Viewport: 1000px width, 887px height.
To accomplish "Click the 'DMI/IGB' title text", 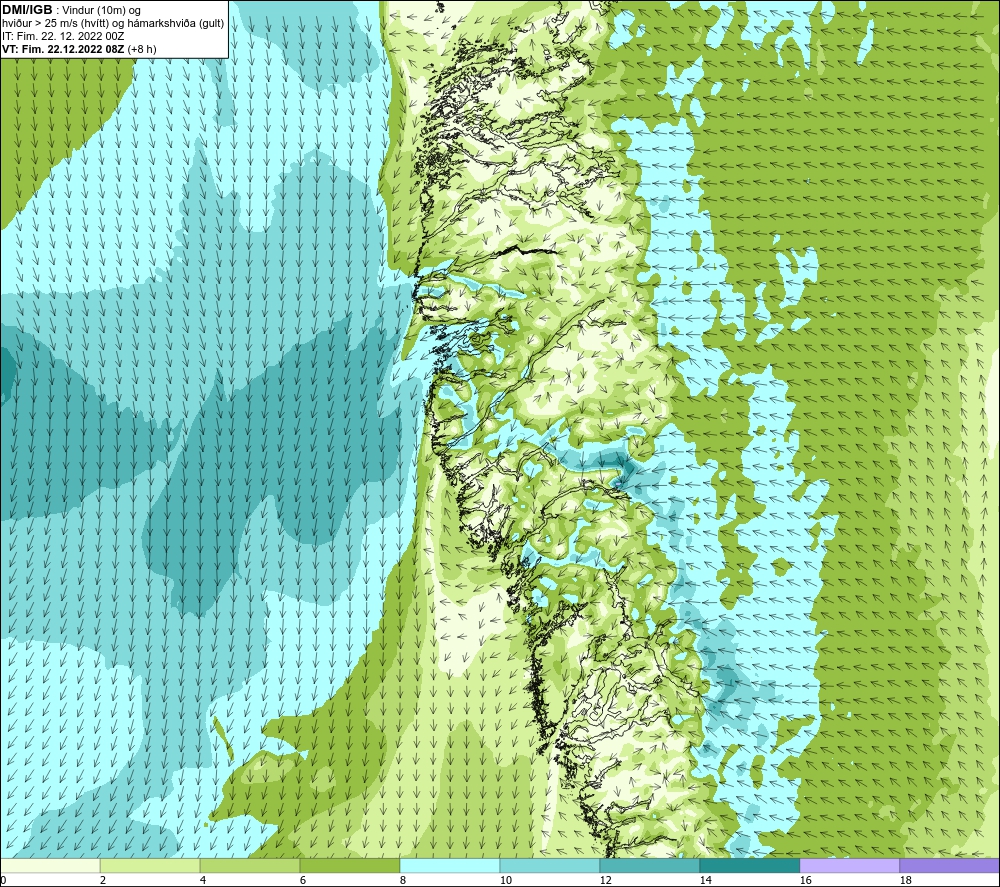I will coord(27,10).
